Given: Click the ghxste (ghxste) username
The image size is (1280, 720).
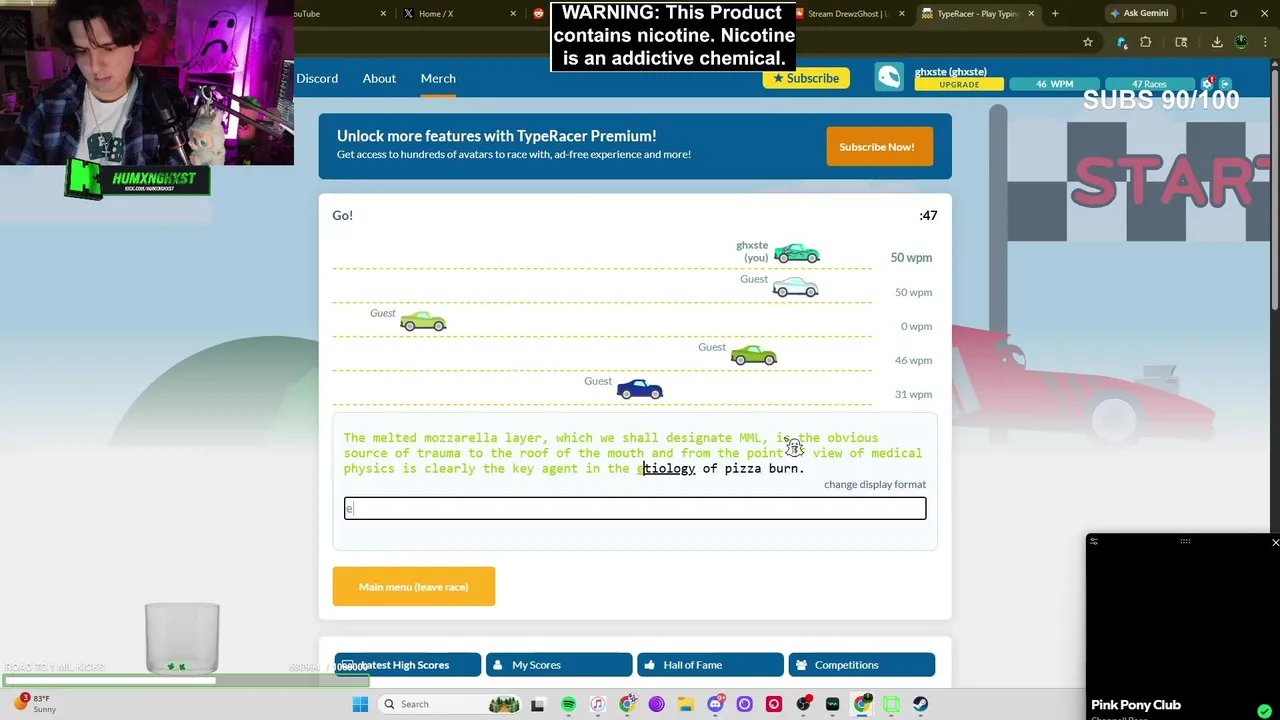Looking at the screenshot, I should [951, 72].
